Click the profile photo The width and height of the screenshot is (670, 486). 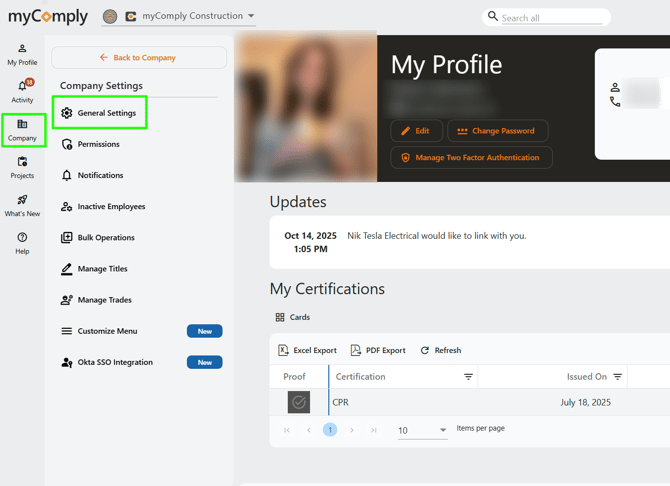click(306, 106)
